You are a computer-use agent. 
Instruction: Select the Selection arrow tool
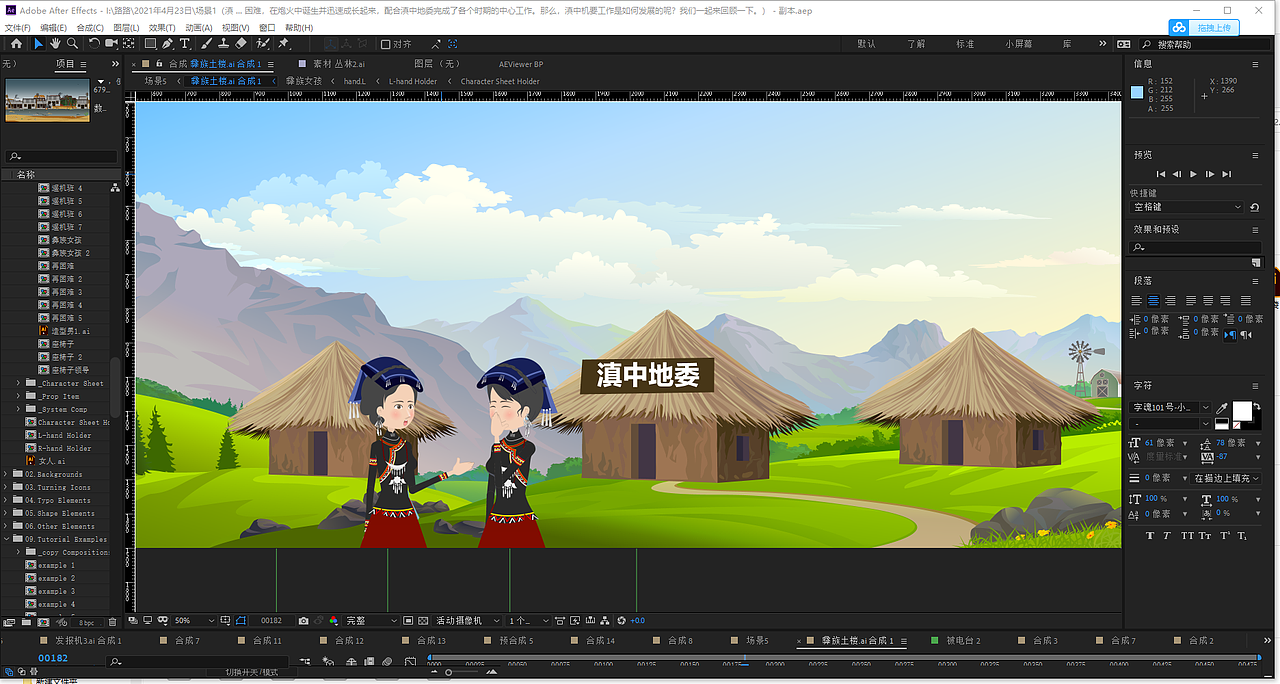[x=39, y=44]
